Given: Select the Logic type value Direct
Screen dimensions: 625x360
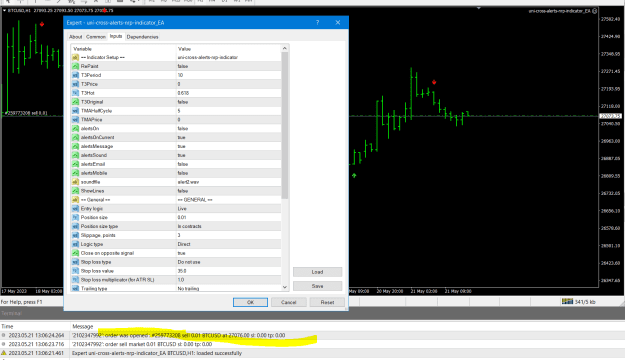Looking at the screenshot, I should coord(184,244).
